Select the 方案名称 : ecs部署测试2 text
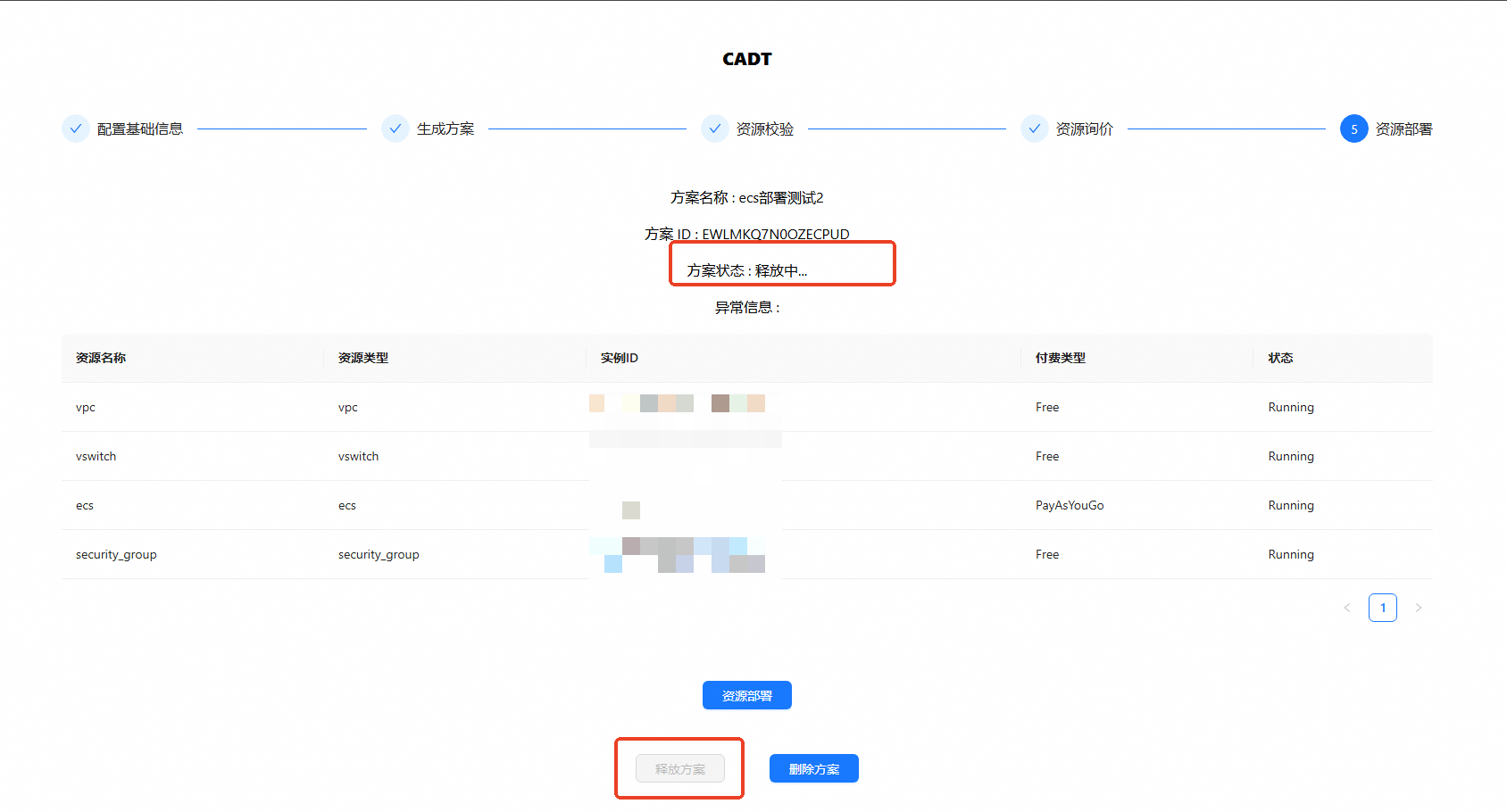 point(747,197)
